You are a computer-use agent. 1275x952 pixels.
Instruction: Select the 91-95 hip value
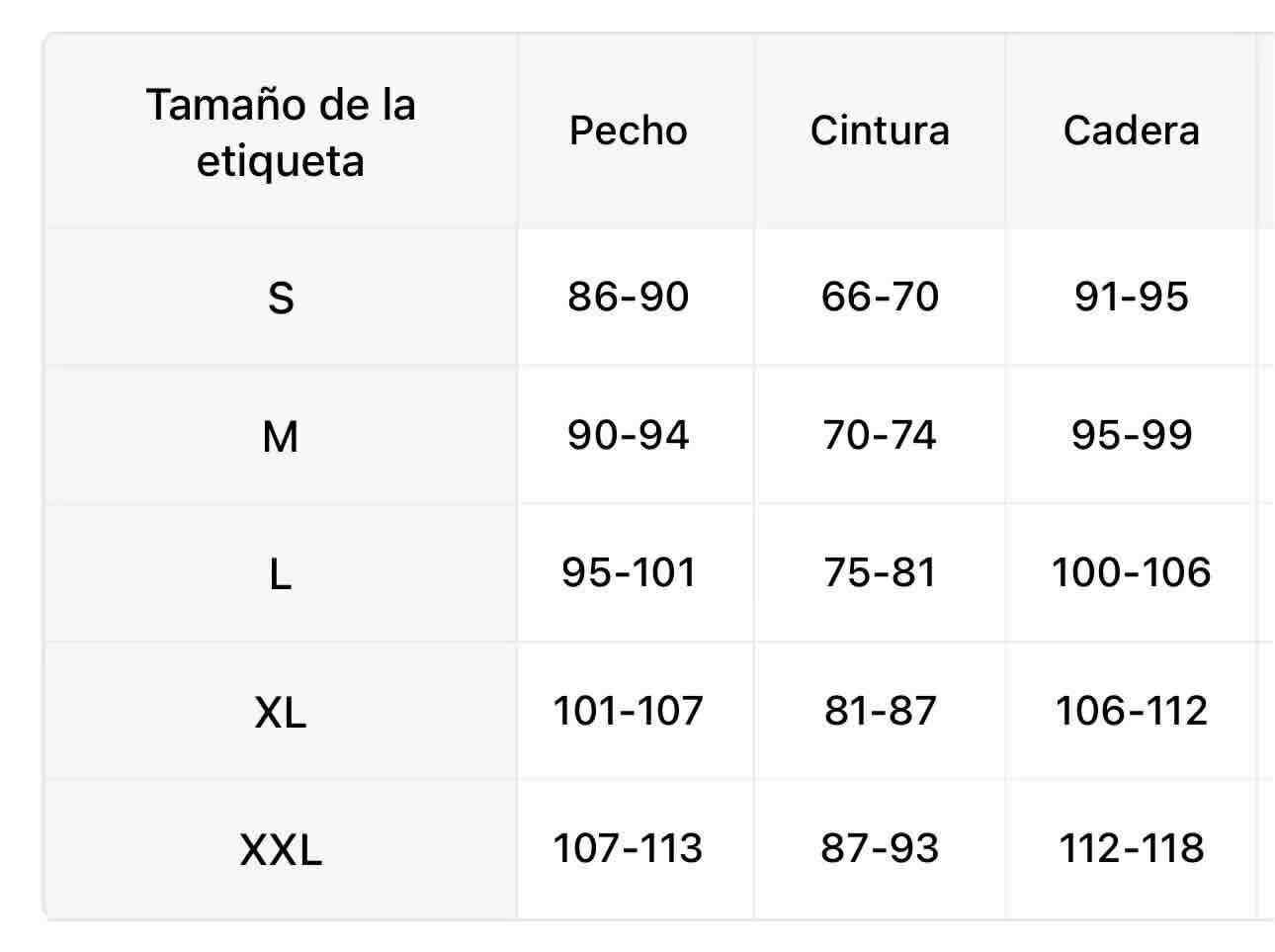click(1132, 297)
